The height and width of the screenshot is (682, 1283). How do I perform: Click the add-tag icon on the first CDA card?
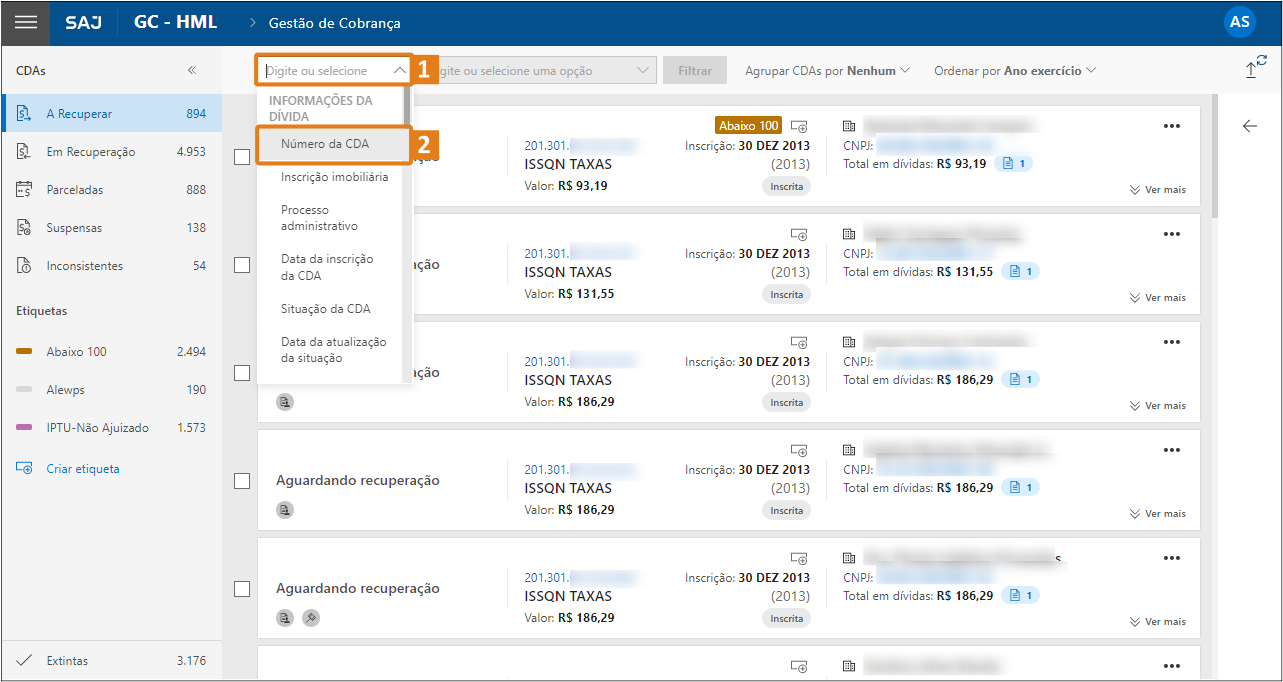[799, 126]
